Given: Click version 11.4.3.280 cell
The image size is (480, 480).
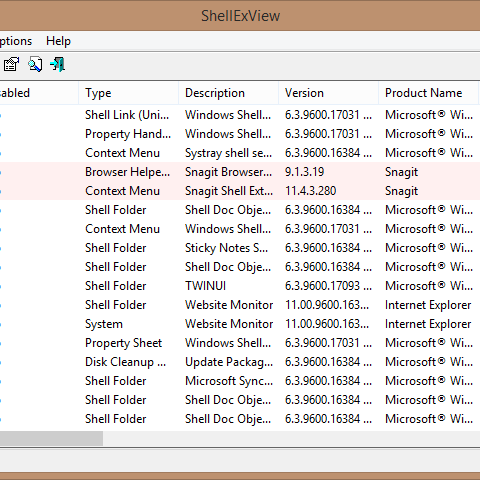Looking at the screenshot, I should (x=310, y=191).
